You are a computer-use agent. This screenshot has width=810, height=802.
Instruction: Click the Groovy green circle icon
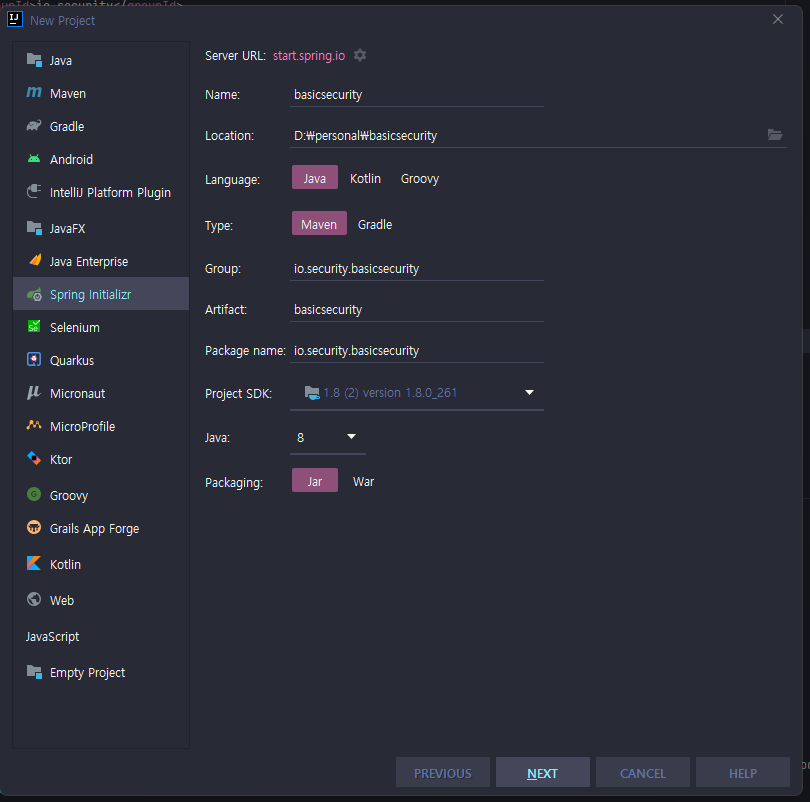click(34, 494)
